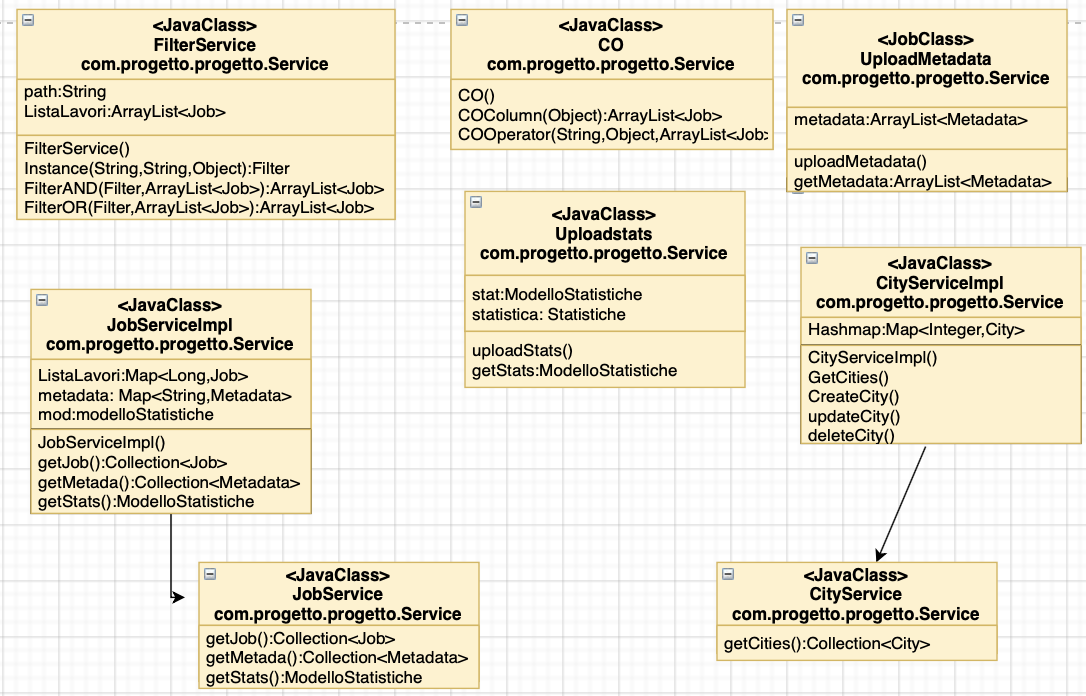
Task: Click mod:modelloStatistiche attribute
Action: (125, 414)
